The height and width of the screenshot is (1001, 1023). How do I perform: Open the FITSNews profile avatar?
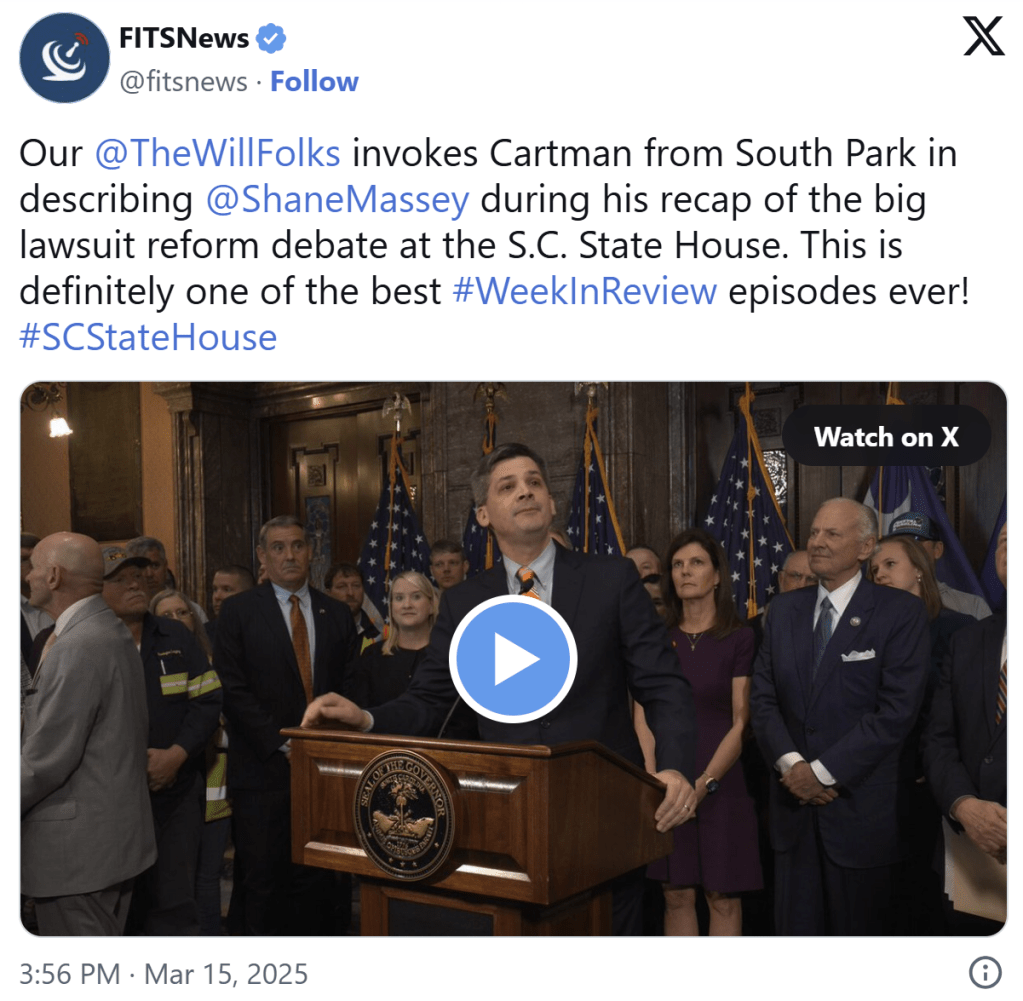(x=64, y=57)
